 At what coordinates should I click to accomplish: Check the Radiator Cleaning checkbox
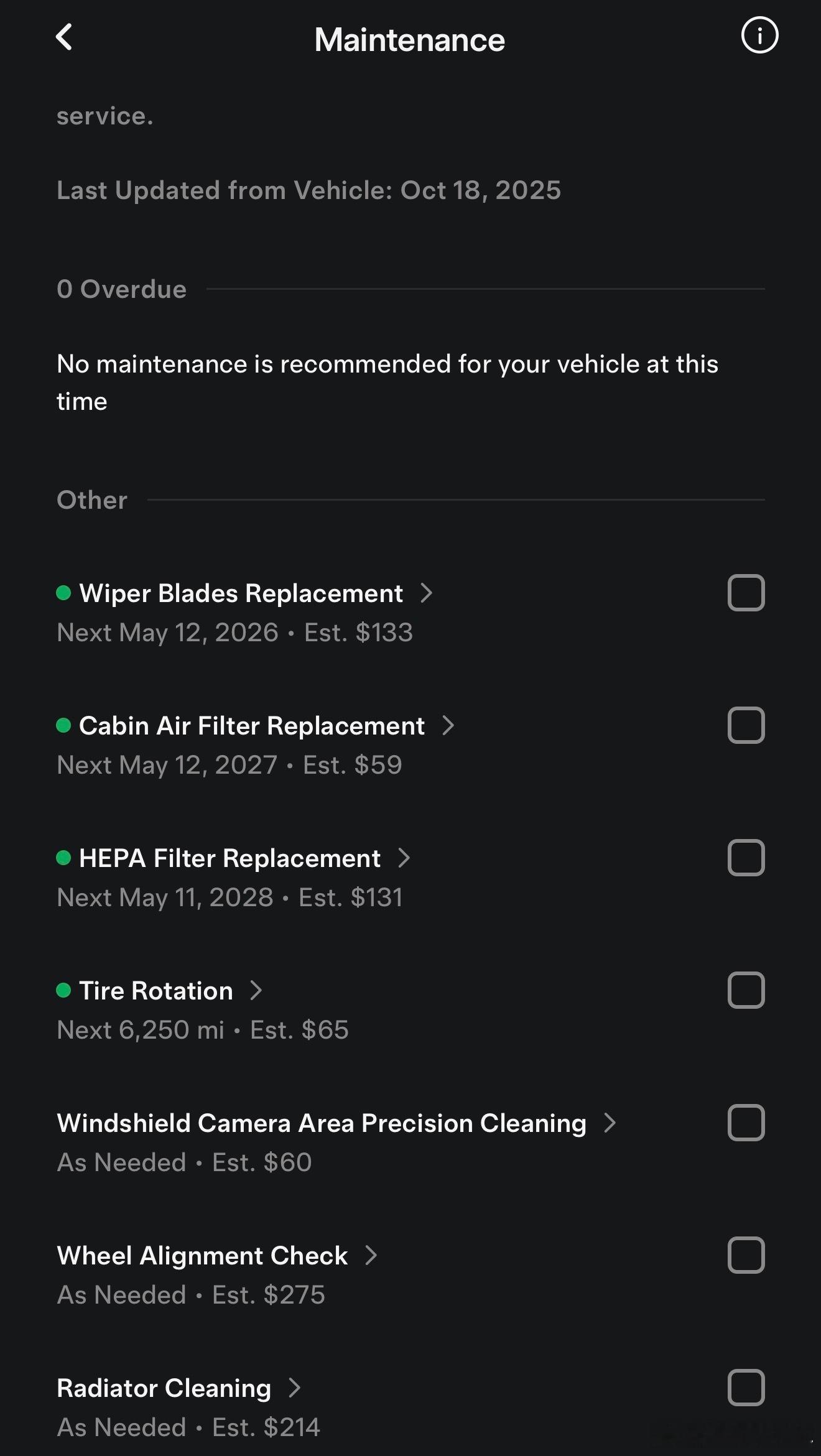point(746,1388)
